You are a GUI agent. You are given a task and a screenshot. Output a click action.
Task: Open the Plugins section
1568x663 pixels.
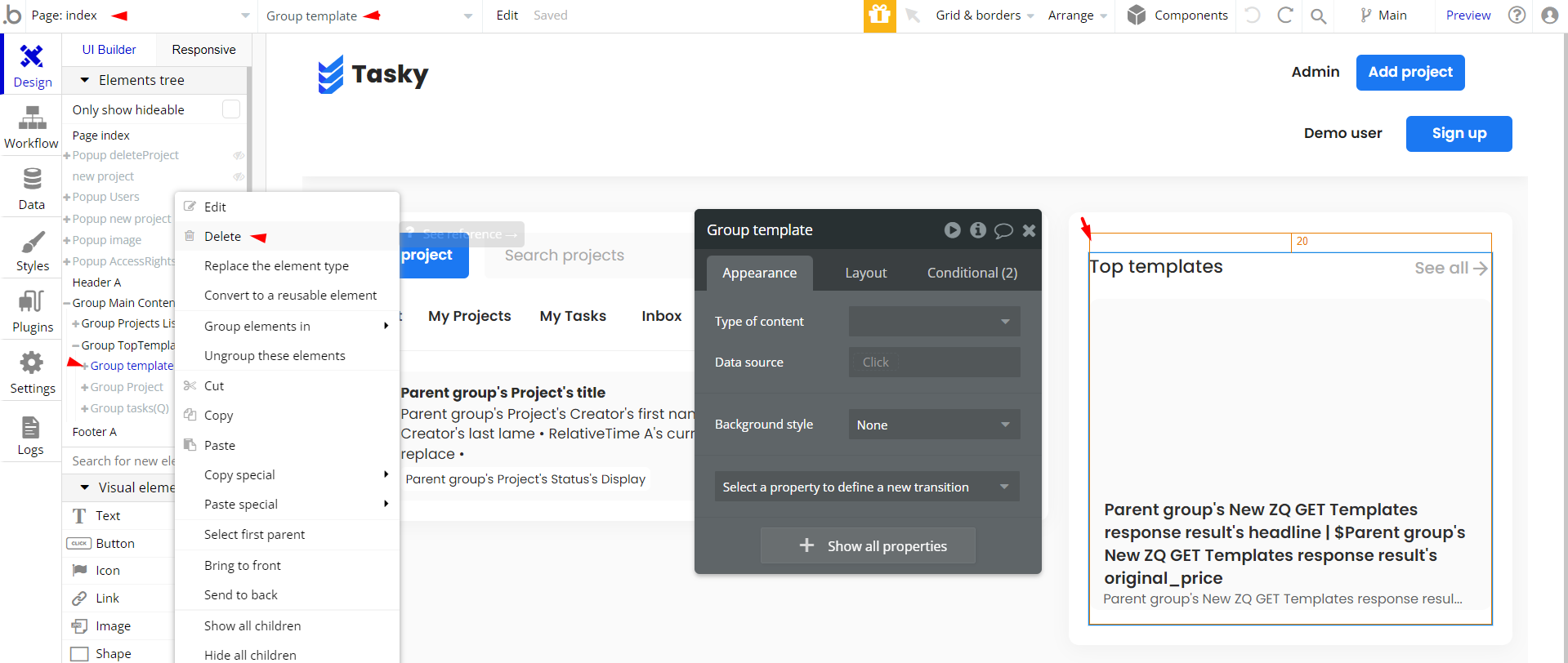[32, 311]
